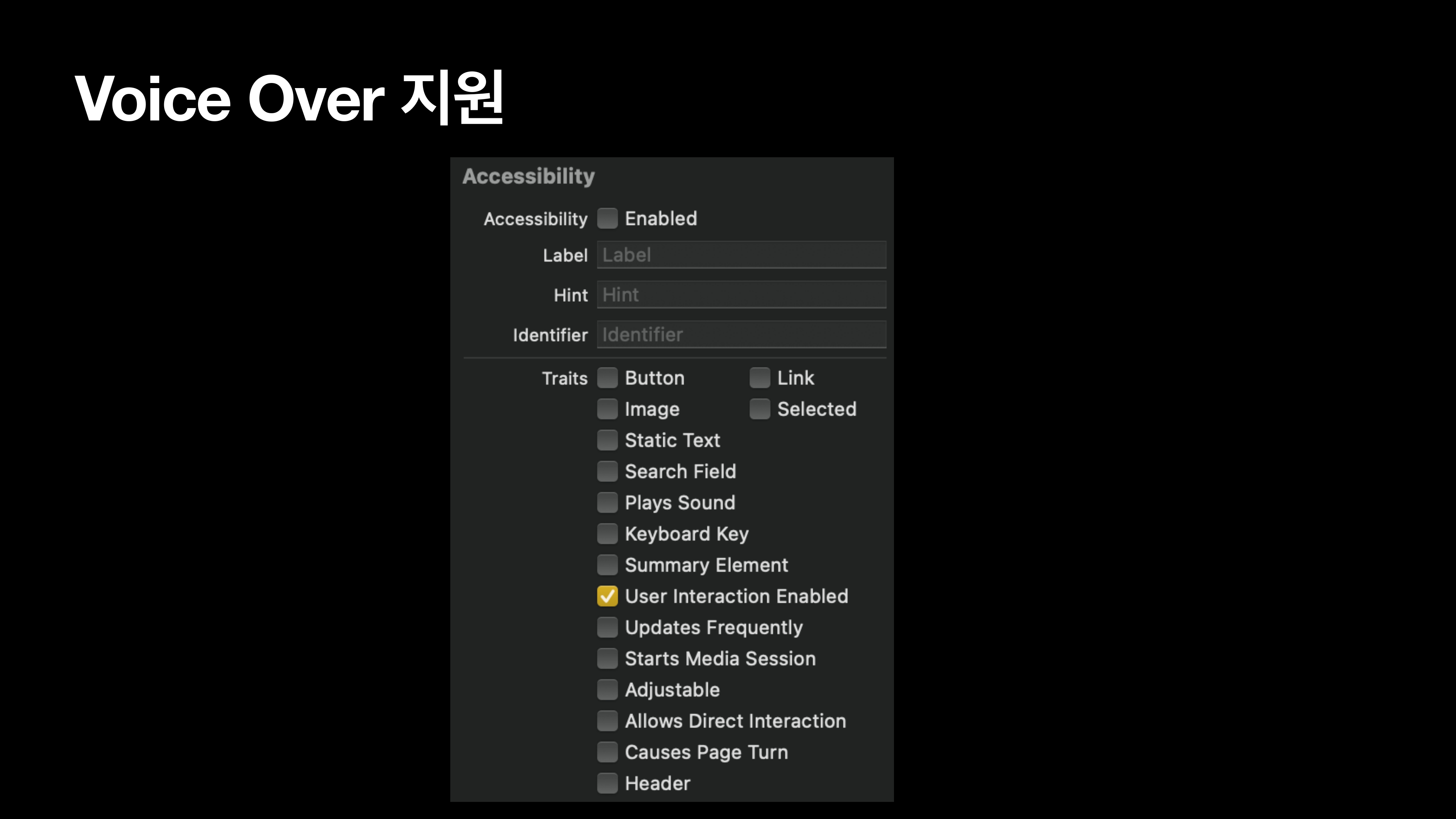
Task: Toggle the Causes Page Turn checkbox
Action: click(607, 752)
